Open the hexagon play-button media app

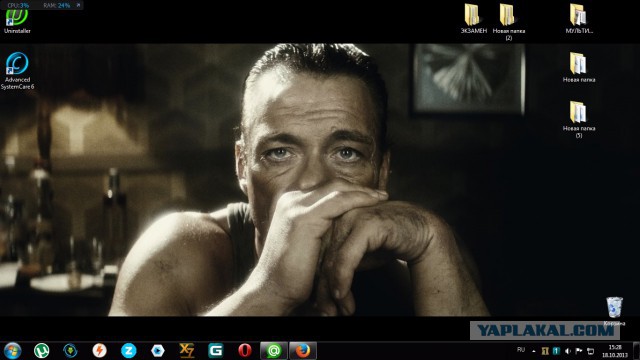point(158,351)
